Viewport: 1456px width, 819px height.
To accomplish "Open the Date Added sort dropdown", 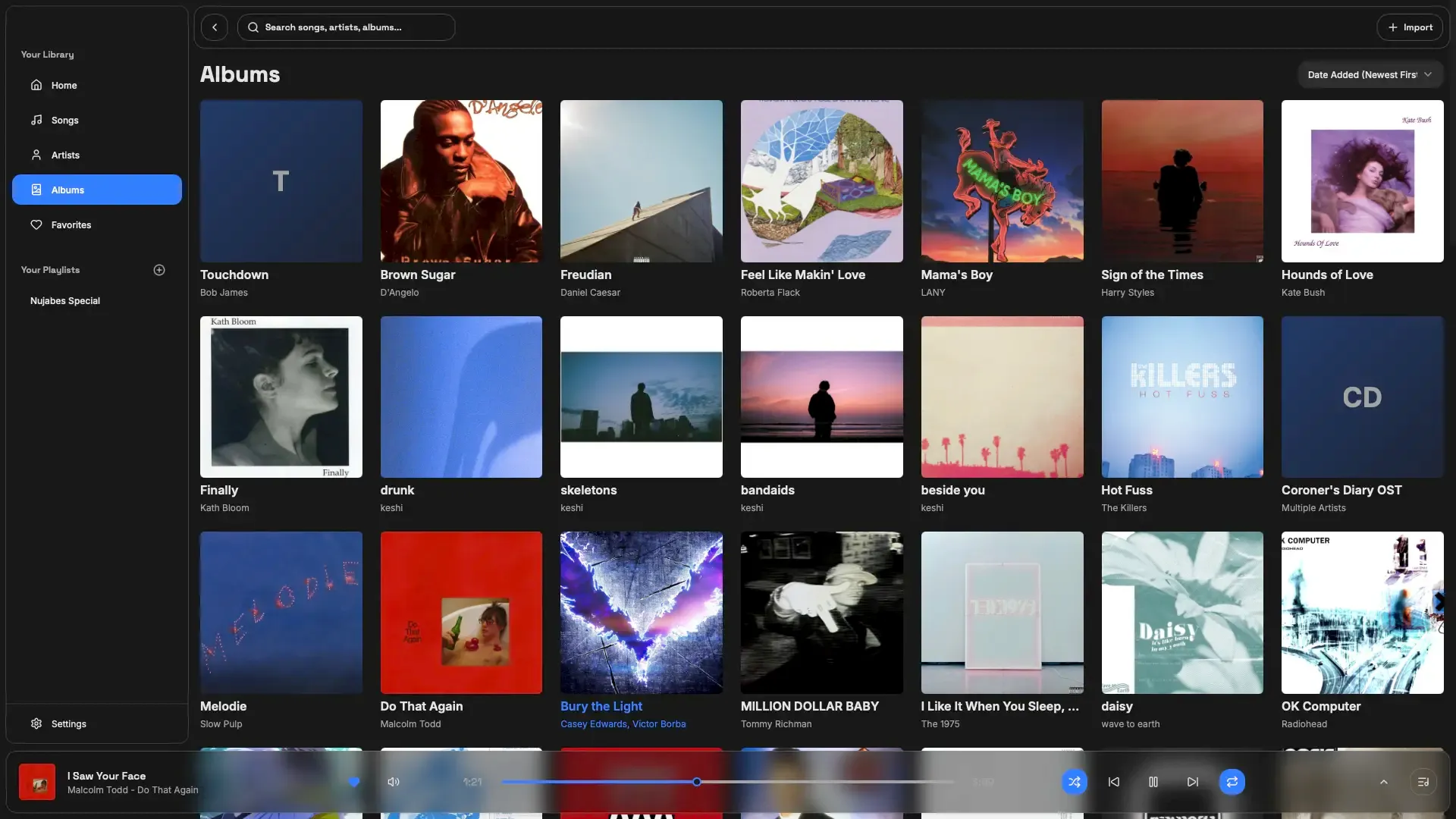I will point(1370,74).
